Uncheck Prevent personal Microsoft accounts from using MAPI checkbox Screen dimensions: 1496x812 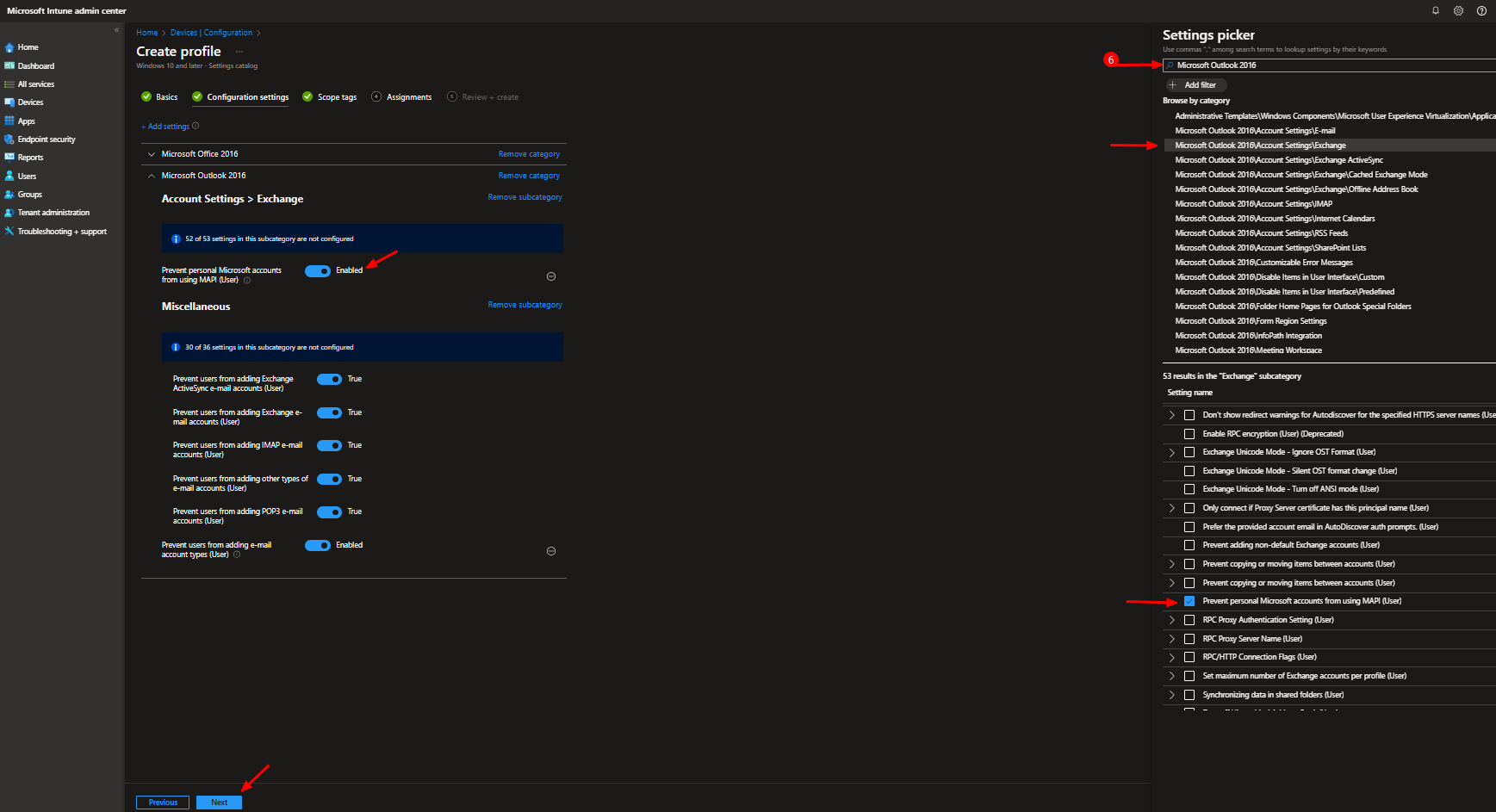pyautogui.click(x=1189, y=601)
